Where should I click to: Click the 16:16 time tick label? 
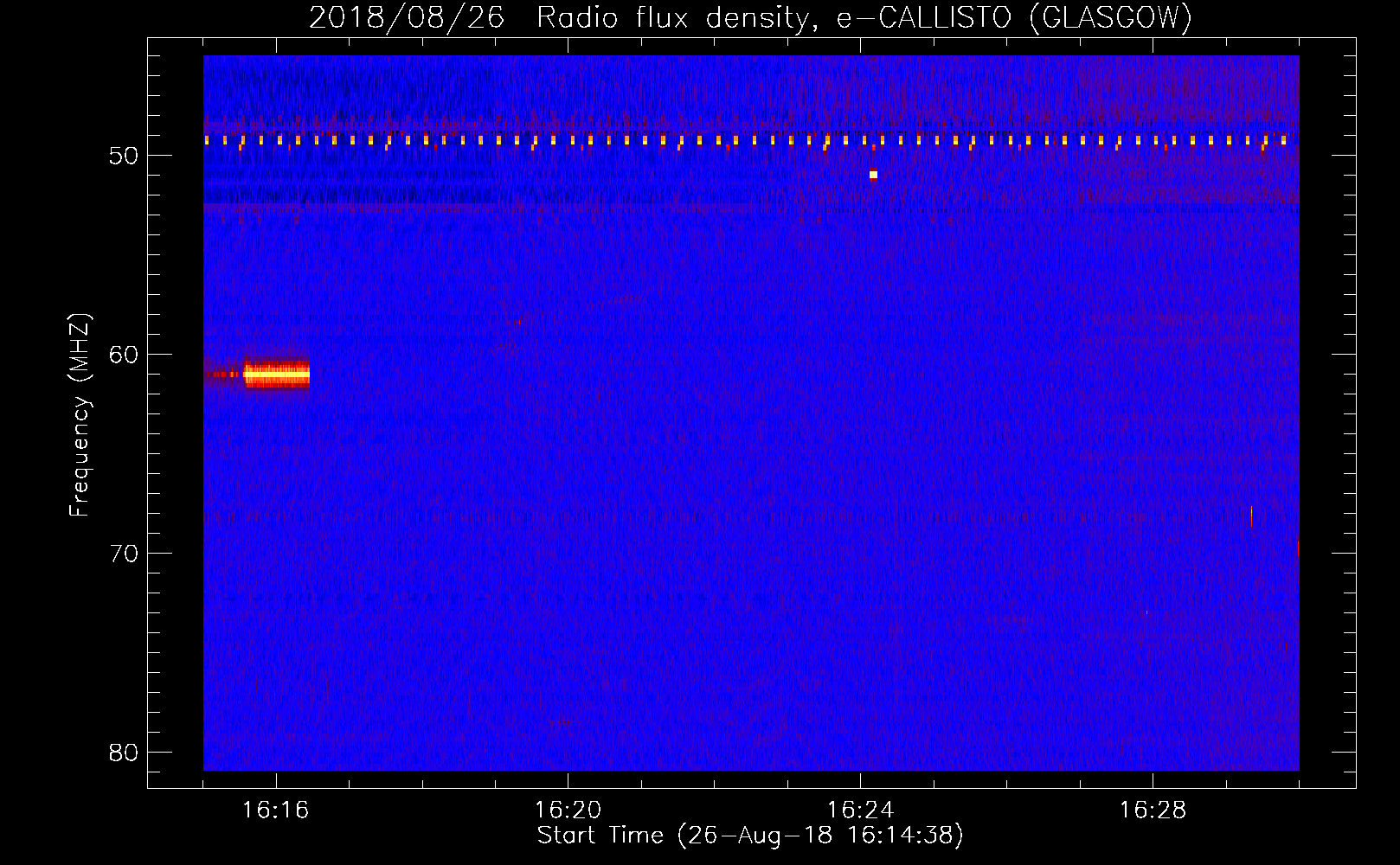click(275, 810)
